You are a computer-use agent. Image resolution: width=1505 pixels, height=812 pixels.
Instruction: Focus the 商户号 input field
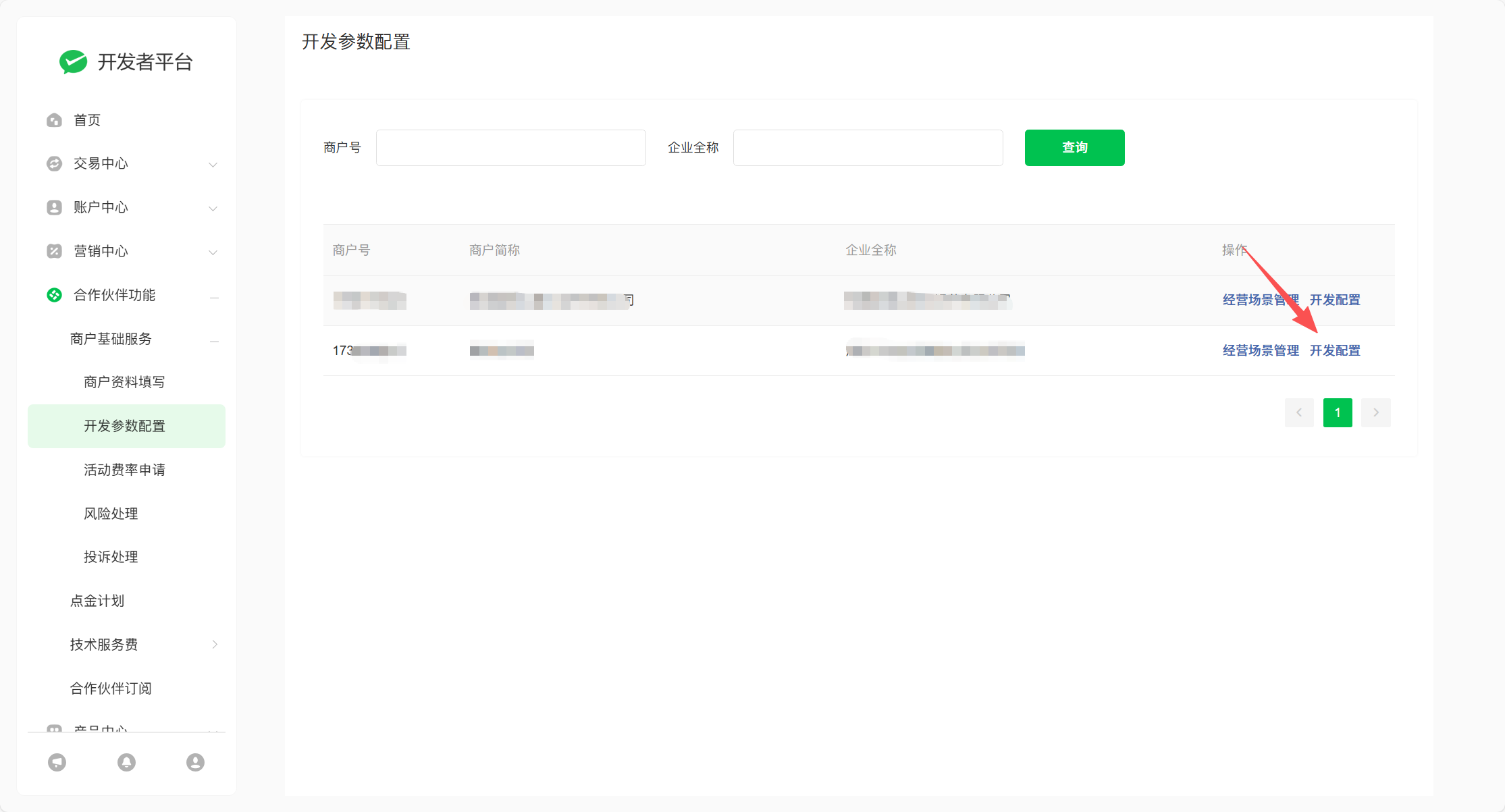click(510, 147)
